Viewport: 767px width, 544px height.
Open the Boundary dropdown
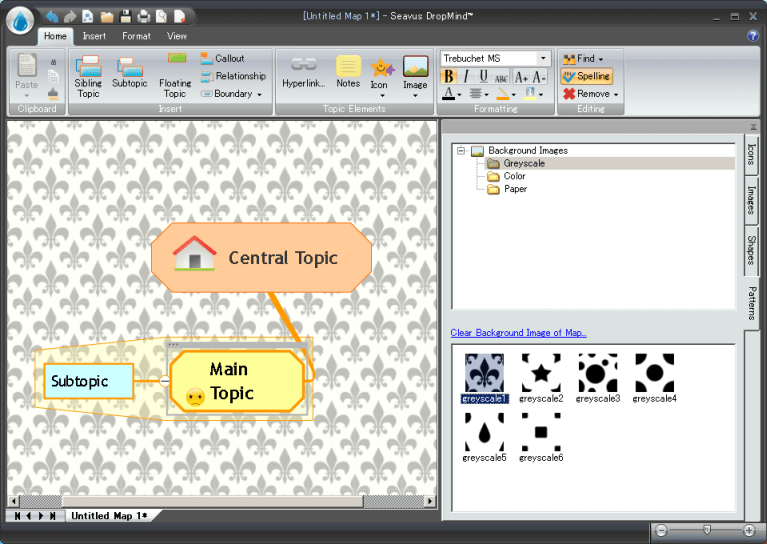(x=232, y=94)
